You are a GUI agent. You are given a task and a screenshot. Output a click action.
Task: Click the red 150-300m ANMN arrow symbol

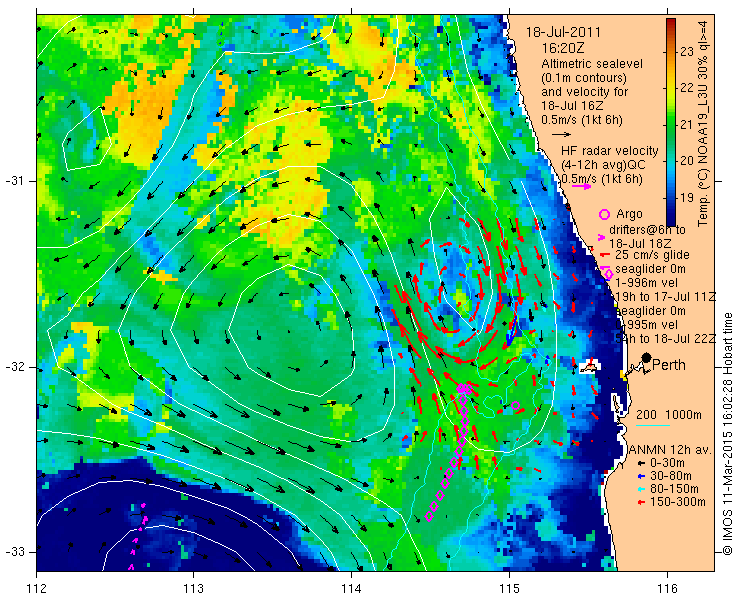pyautogui.click(x=641, y=502)
